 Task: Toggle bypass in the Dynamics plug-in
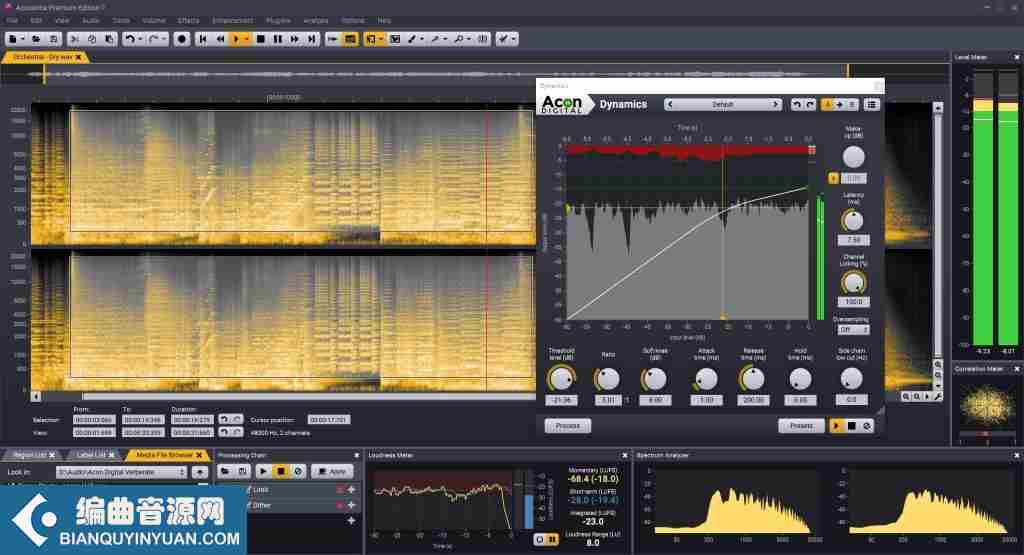coord(867,426)
